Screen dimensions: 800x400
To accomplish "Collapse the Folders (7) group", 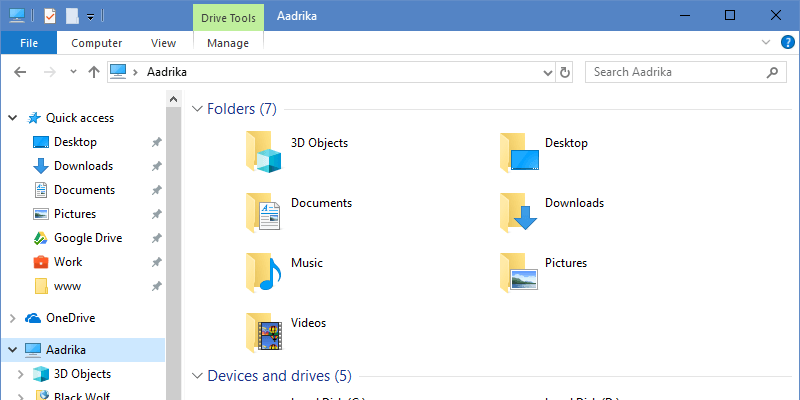I will coord(195,109).
